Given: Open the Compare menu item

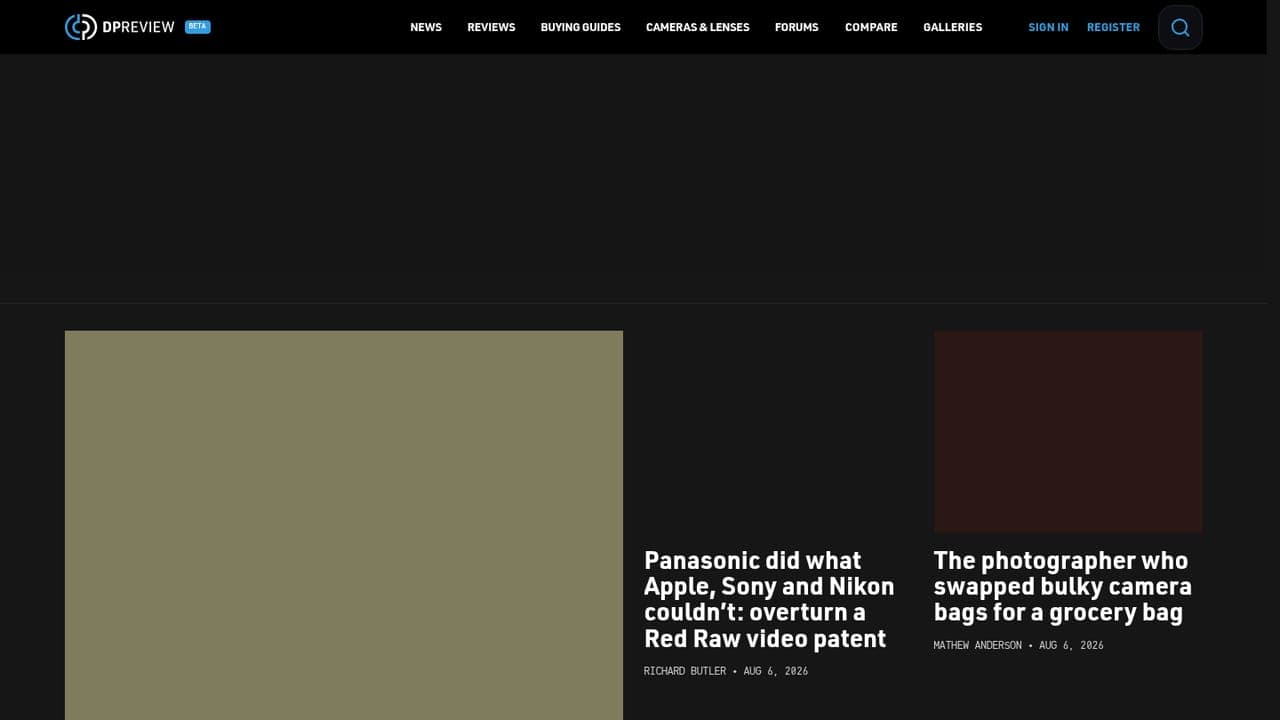Looking at the screenshot, I should tap(871, 27).
